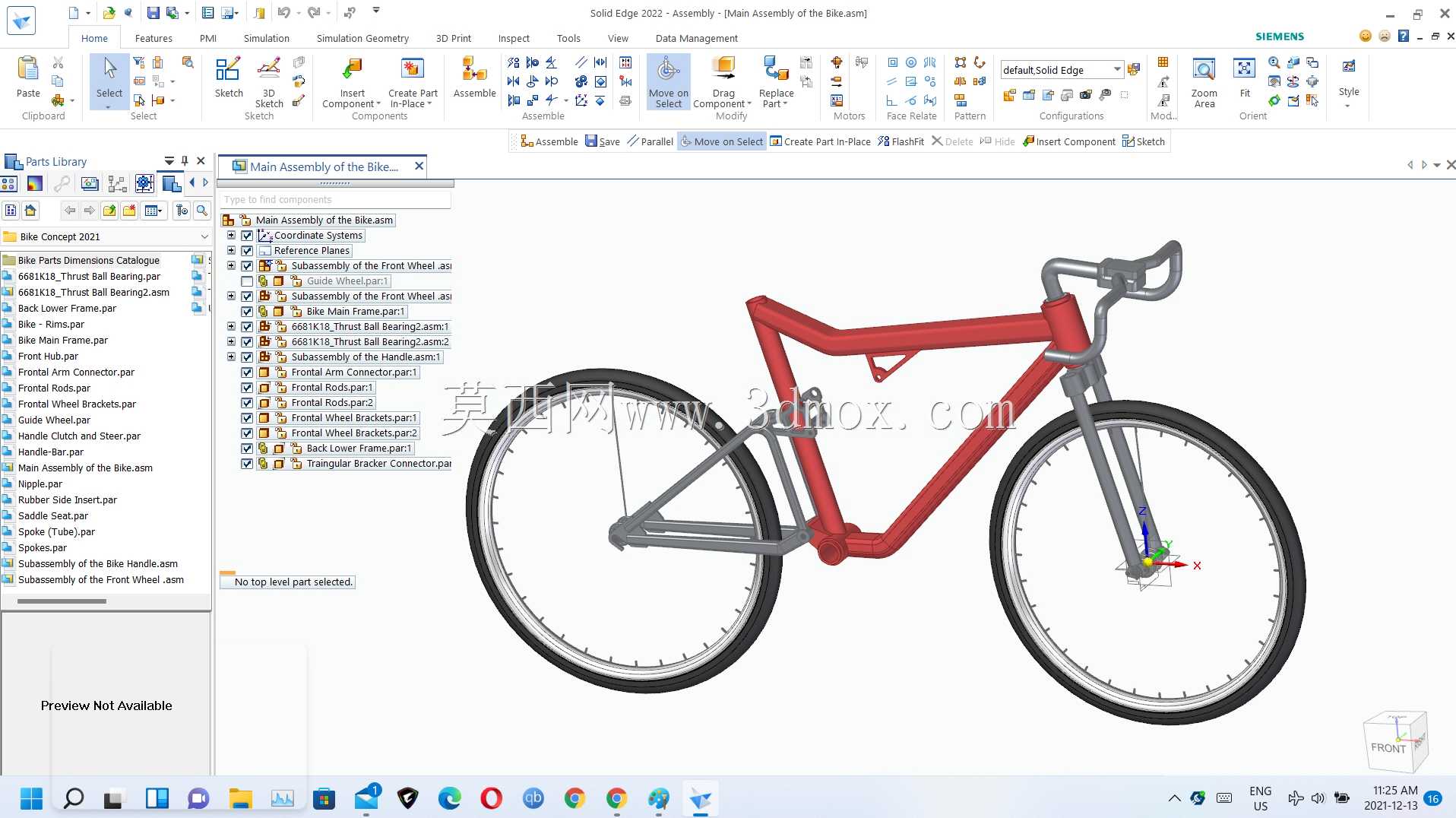Image resolution: width=1456 pixels, height=818 pixels.
Task: Open the Bike Concept 2021 folder dropdown
Action: tap(204, 237)
